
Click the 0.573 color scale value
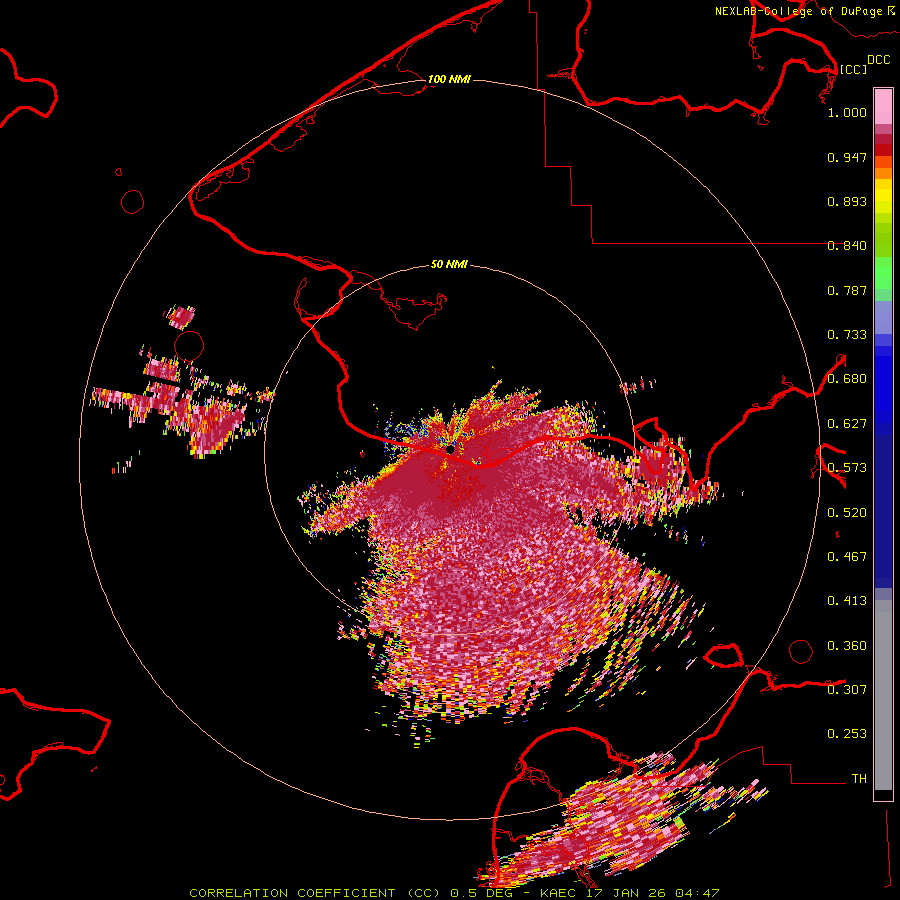point(847,468)
